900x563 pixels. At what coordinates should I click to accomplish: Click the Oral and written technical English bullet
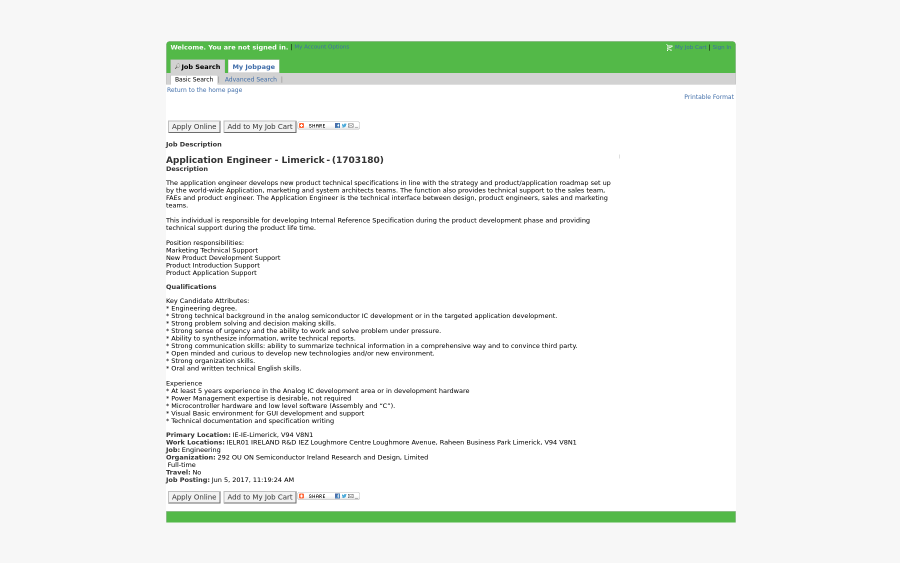pos(233,368)
